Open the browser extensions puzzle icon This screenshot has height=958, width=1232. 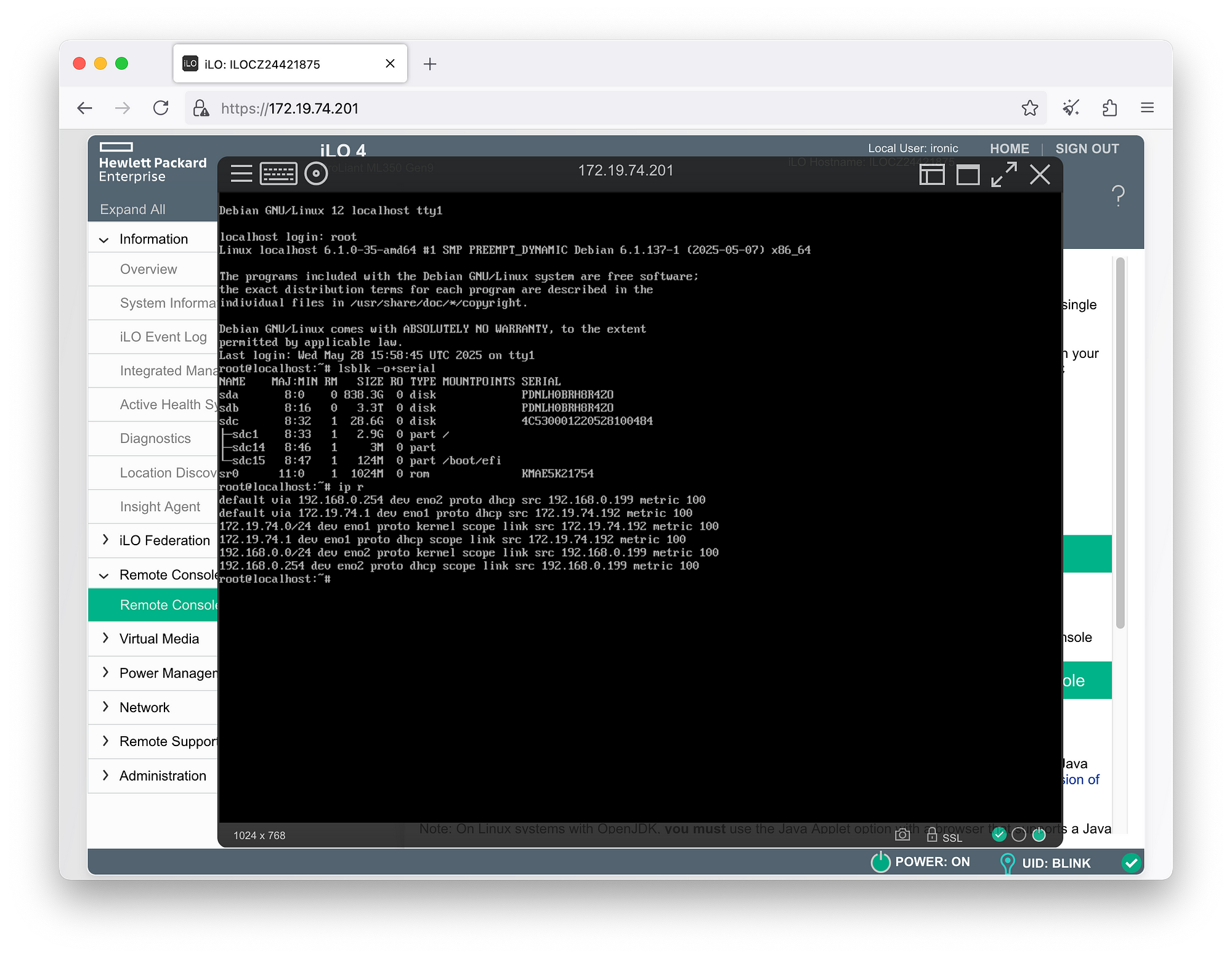coord(1109,108)
